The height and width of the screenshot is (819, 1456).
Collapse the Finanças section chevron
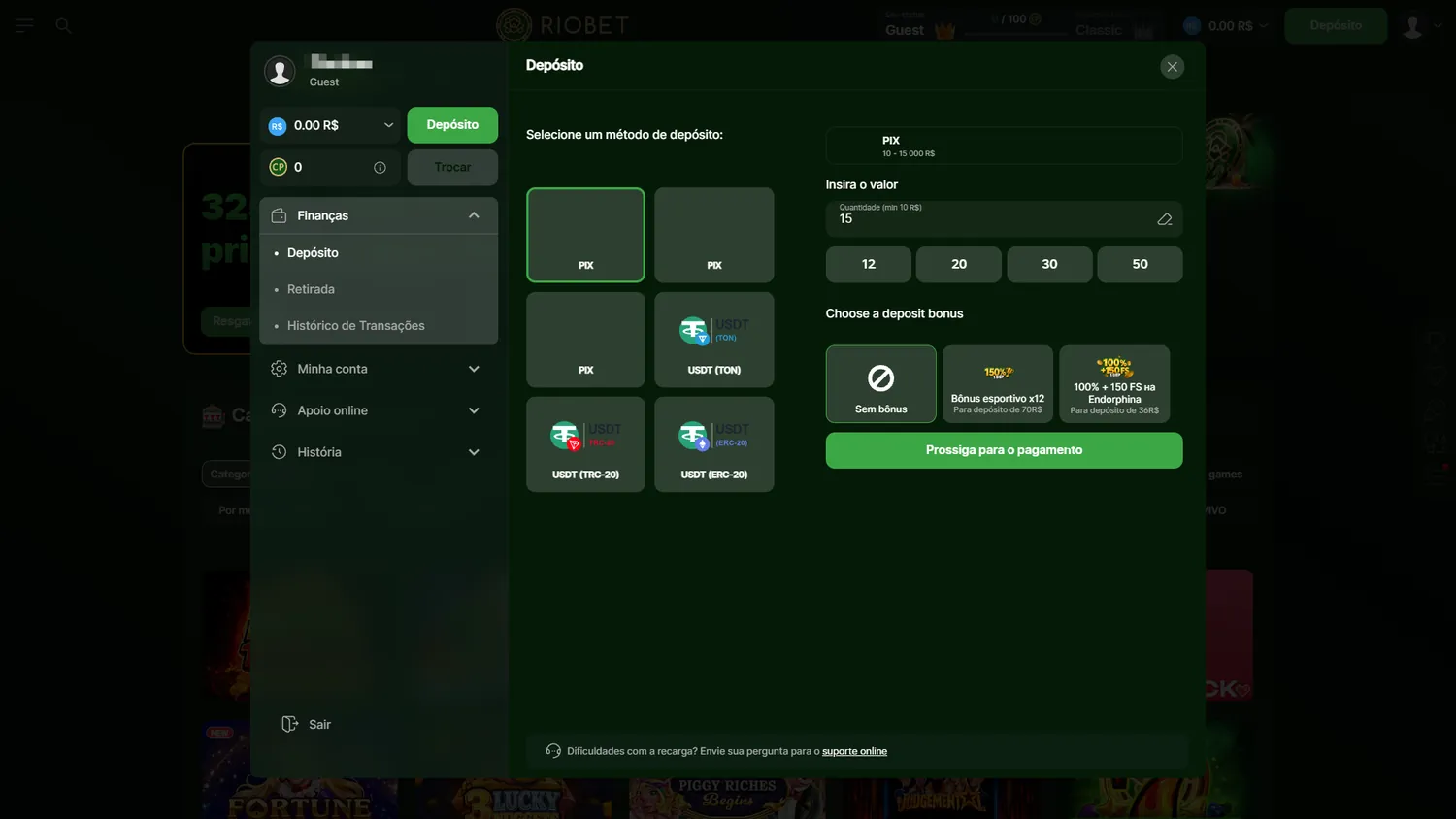pyautogui.click(x=474, y=215)
